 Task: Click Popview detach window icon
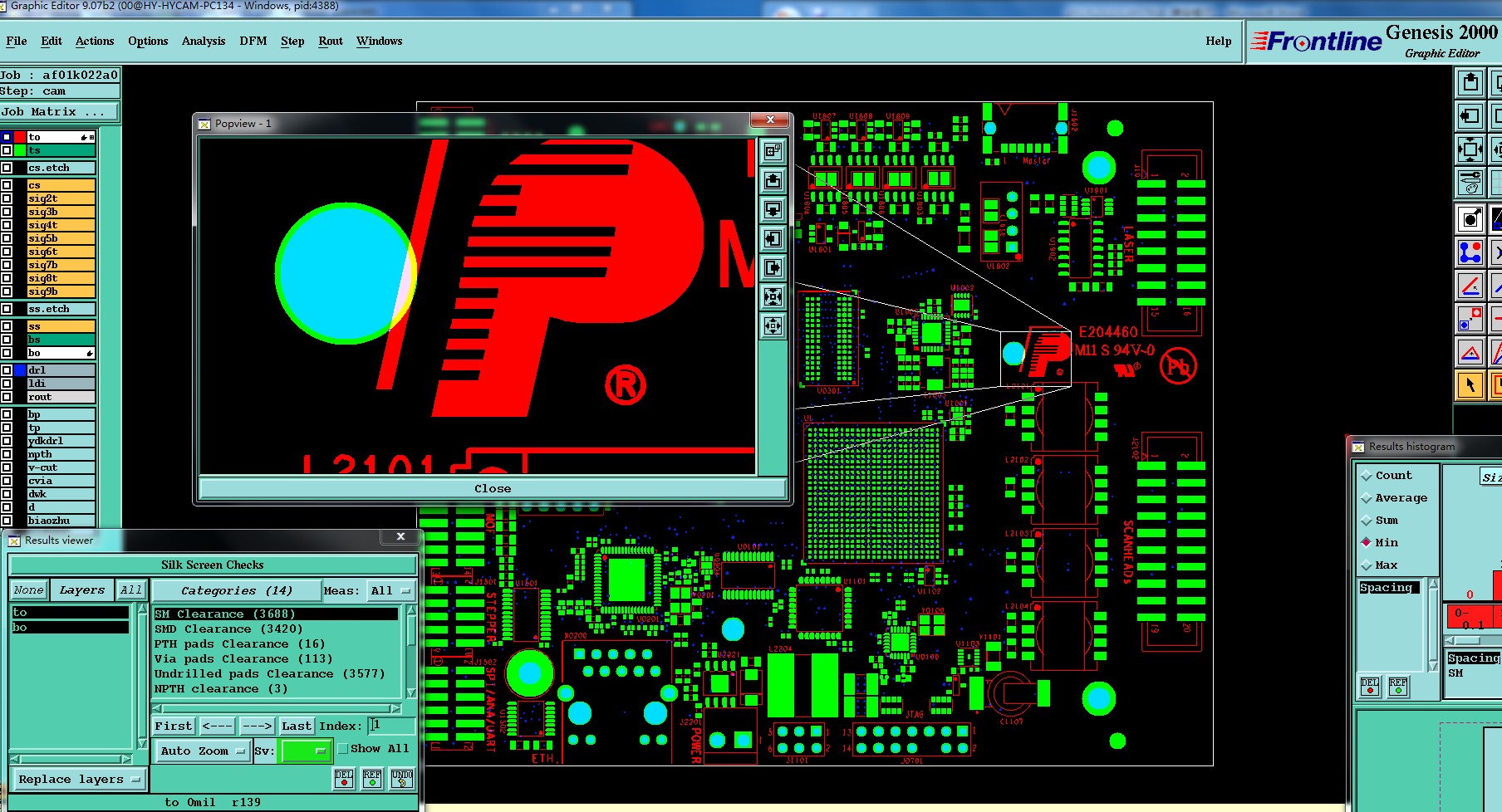click(x=773, y=151)
